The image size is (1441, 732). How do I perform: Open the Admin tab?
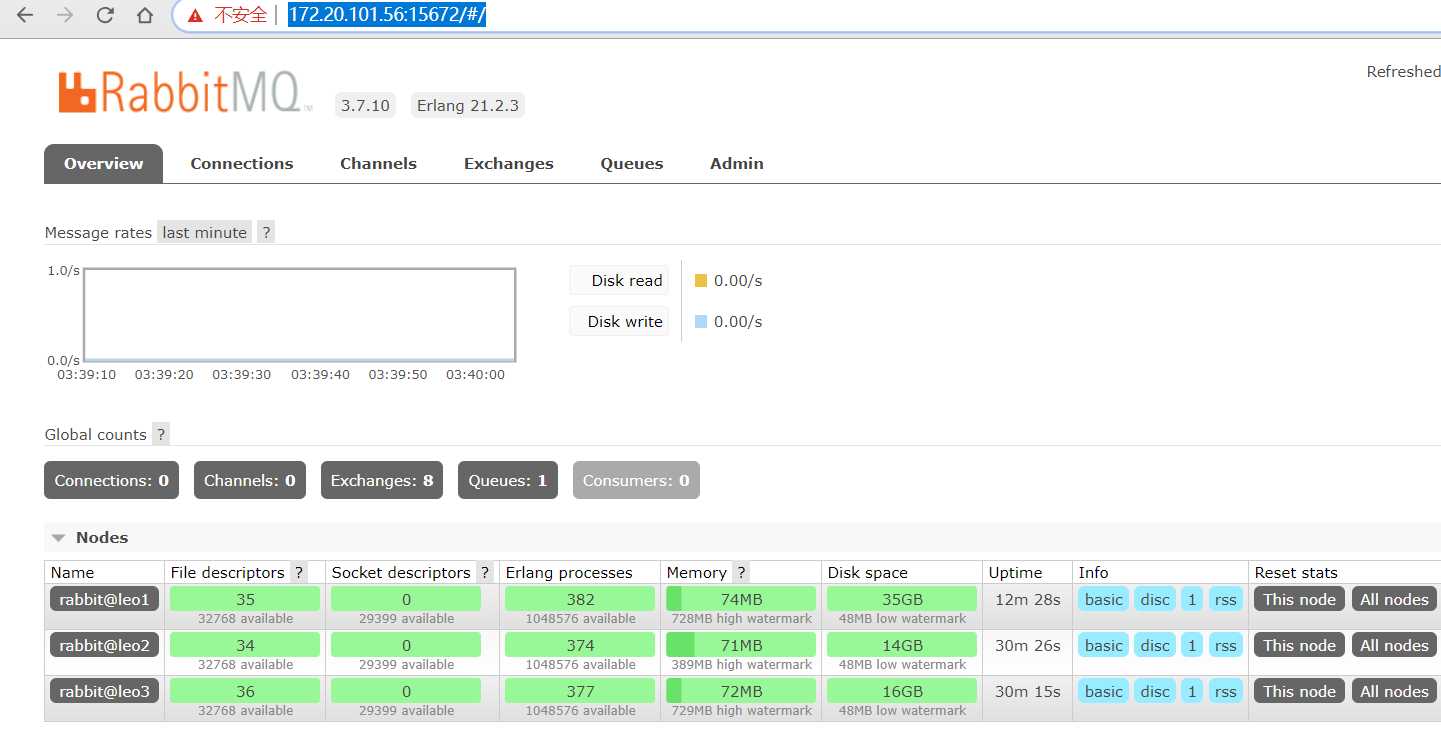(x=737, y=164)
